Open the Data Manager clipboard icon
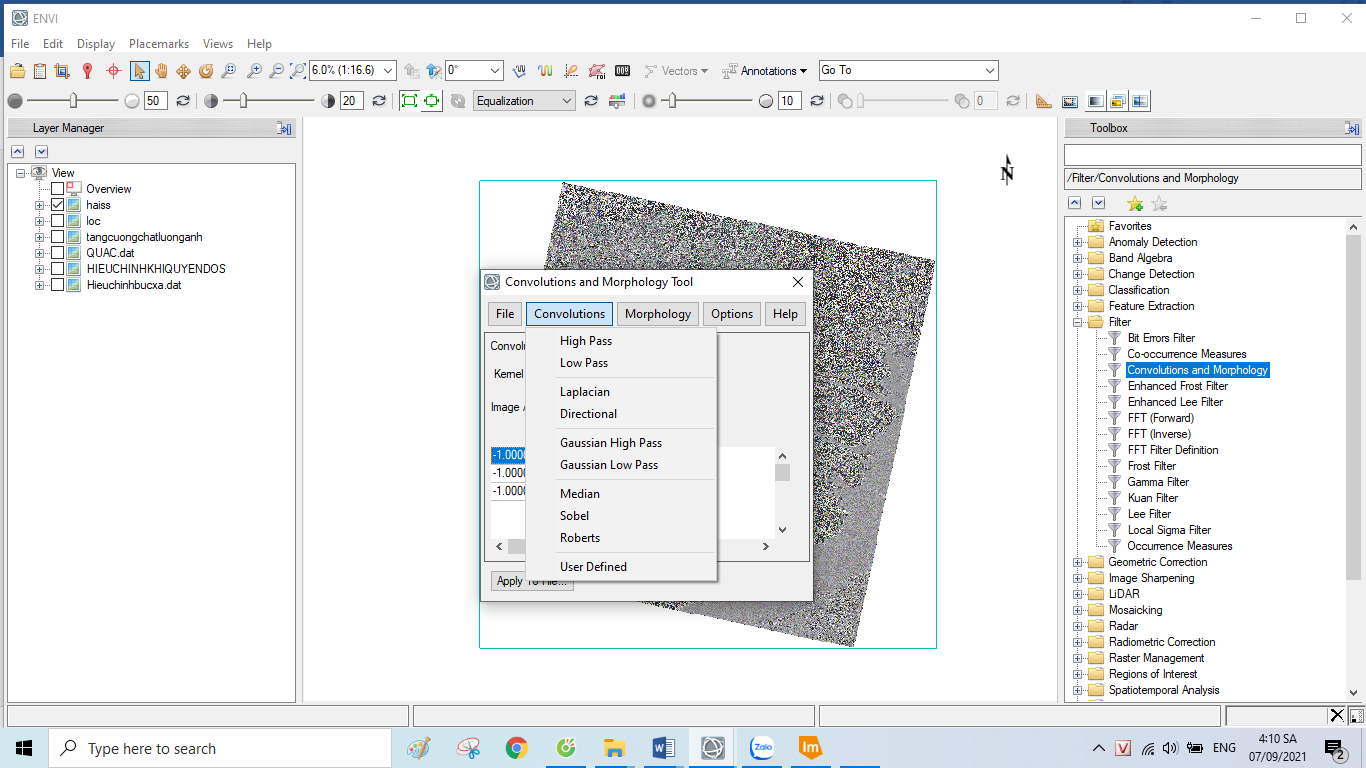 point(40,71)
